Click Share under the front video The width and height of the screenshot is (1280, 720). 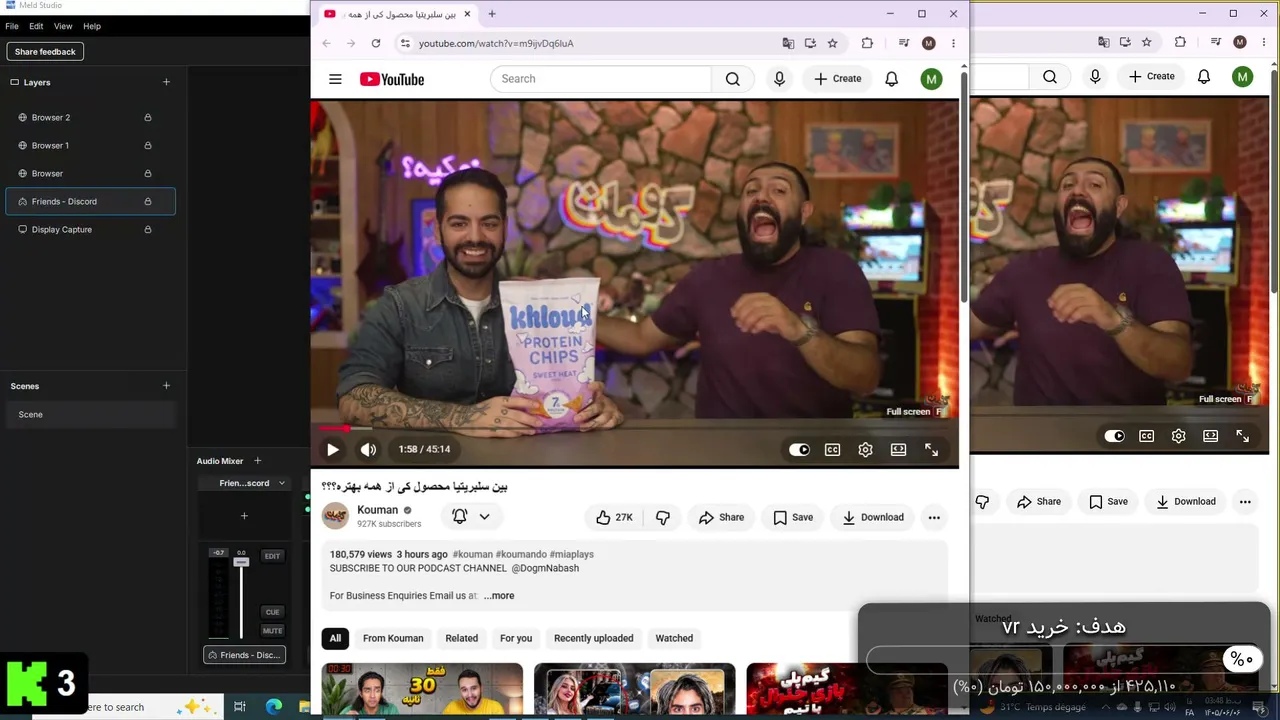click(721, 517)
